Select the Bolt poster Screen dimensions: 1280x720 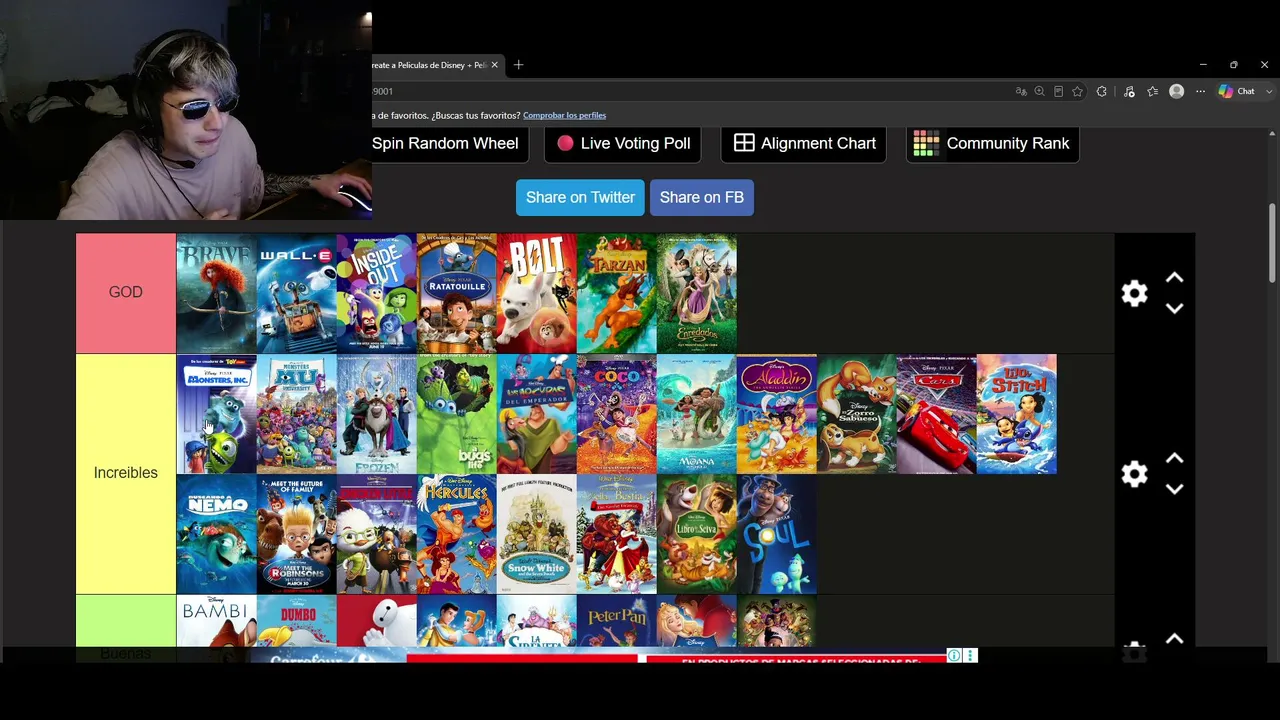pos(537,294)
